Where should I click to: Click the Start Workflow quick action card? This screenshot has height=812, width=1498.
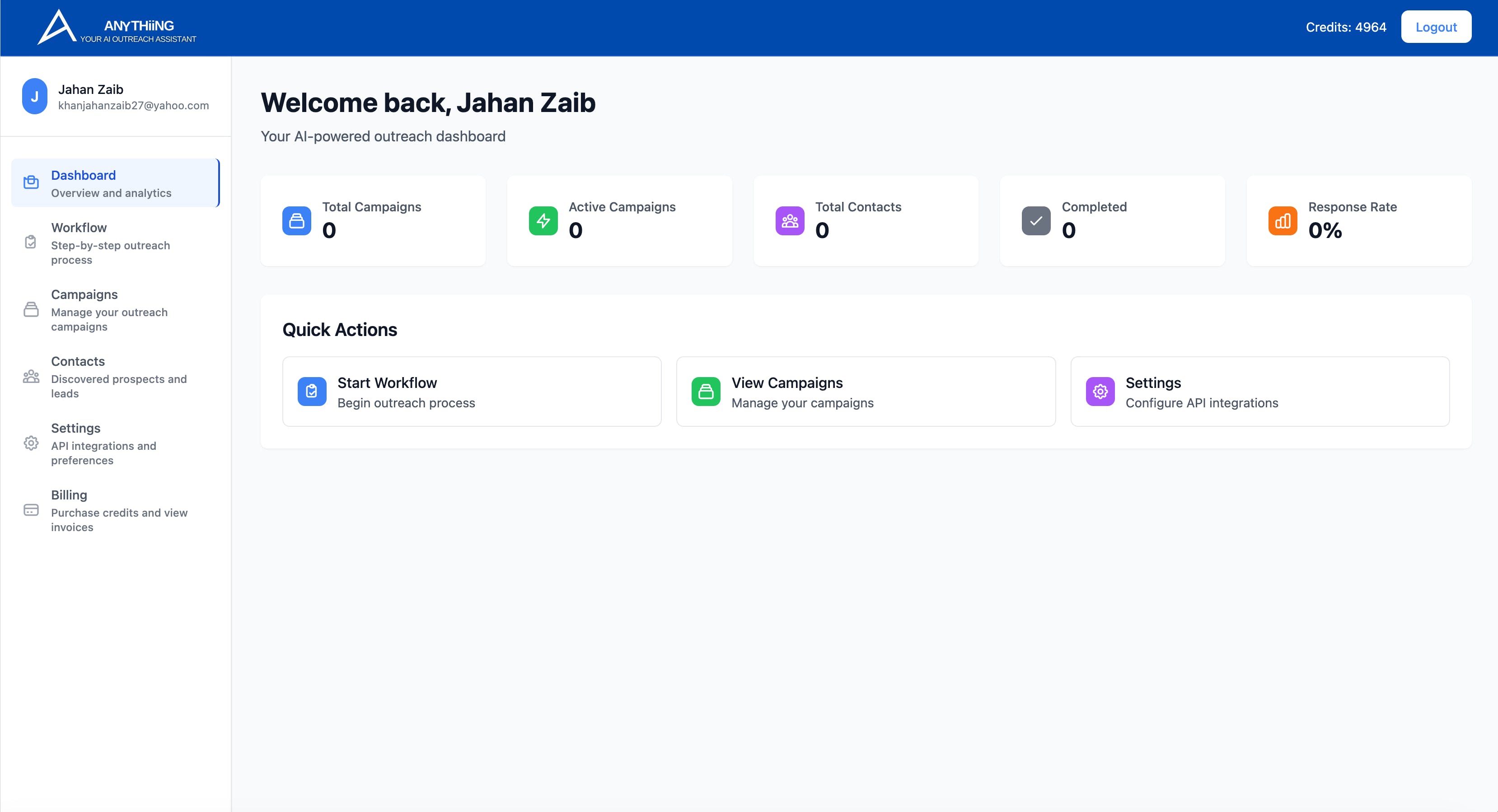click(472, 391)
